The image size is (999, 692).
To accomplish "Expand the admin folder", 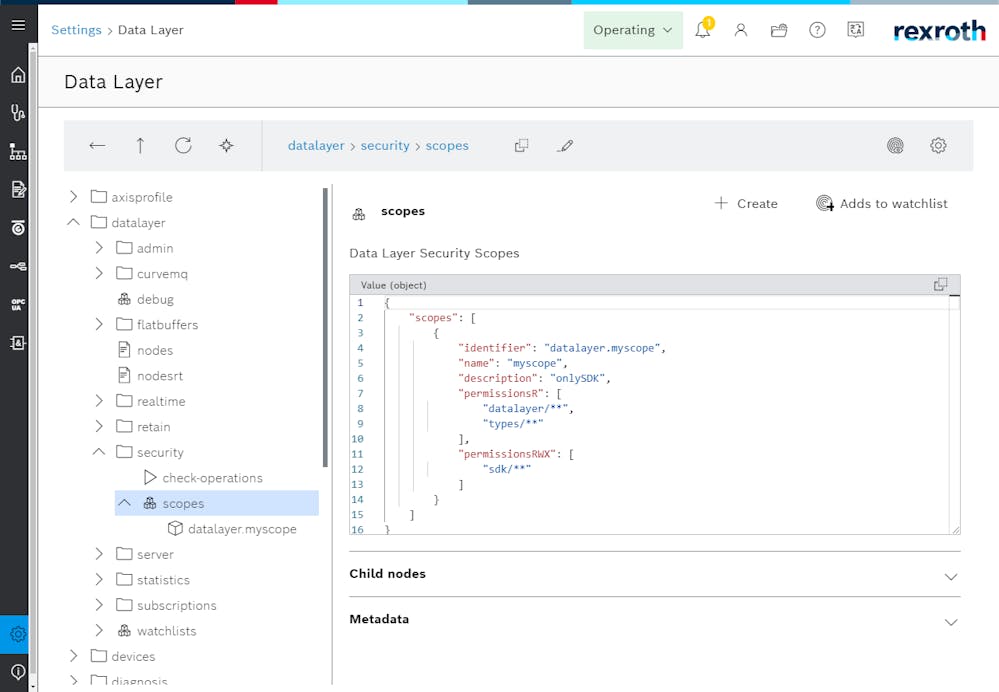I will click(x=99, y=248).
